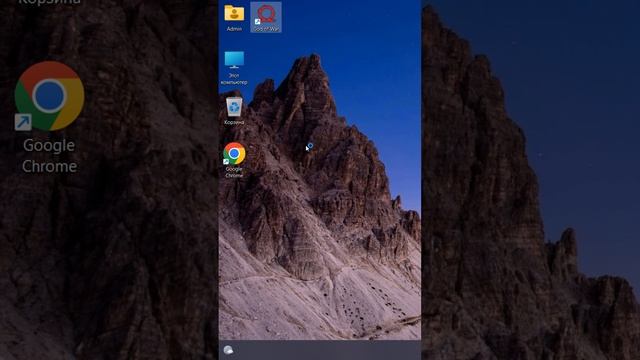Launch Google Chrome from the central desktop
Image resolution: width=640 pixels, height=360 pixels.
pos(234,153)
